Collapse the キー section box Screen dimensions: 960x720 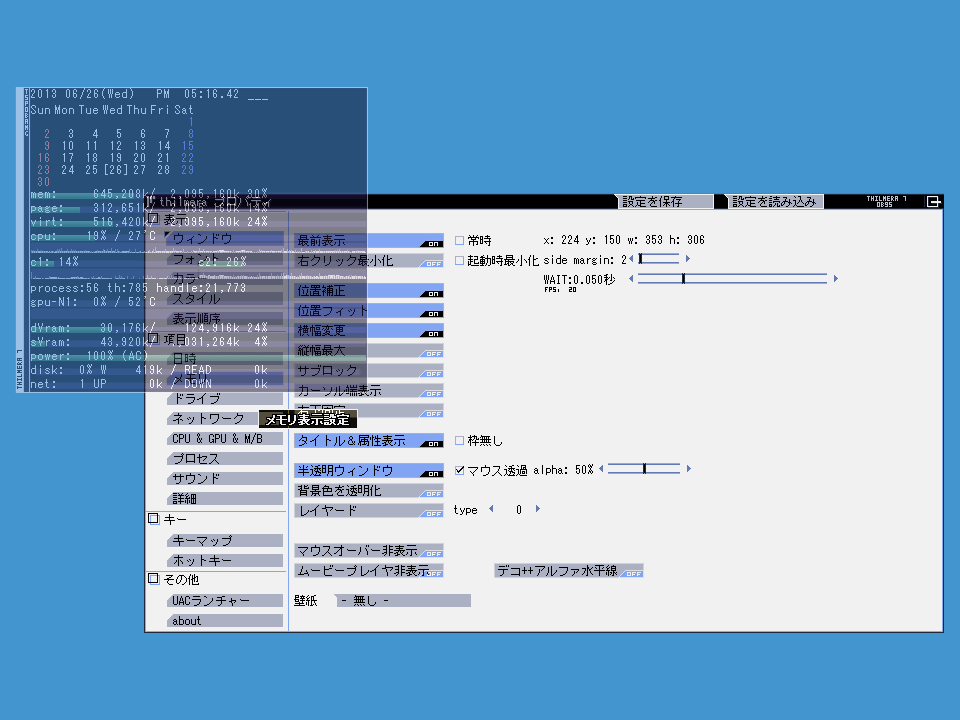pyautogui.click(x=154, y=519)
